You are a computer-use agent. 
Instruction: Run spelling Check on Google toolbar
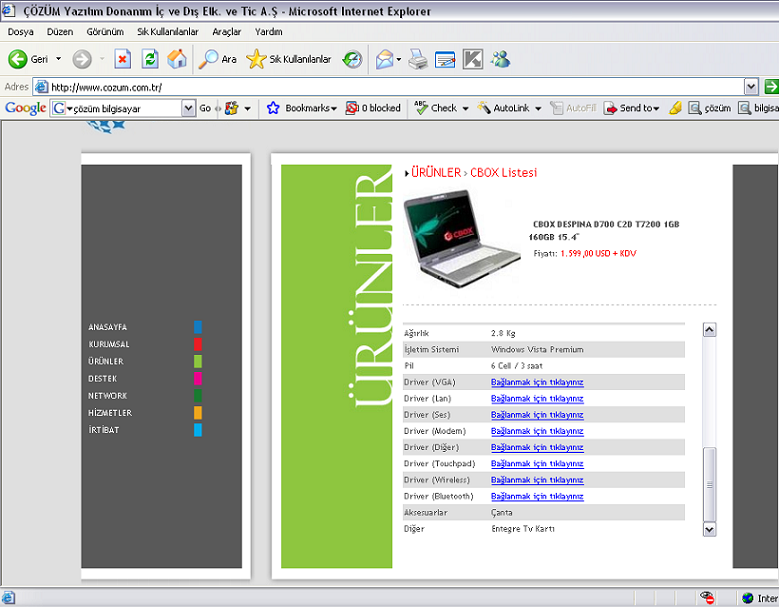pyautogui.click(x=436, y=108)
